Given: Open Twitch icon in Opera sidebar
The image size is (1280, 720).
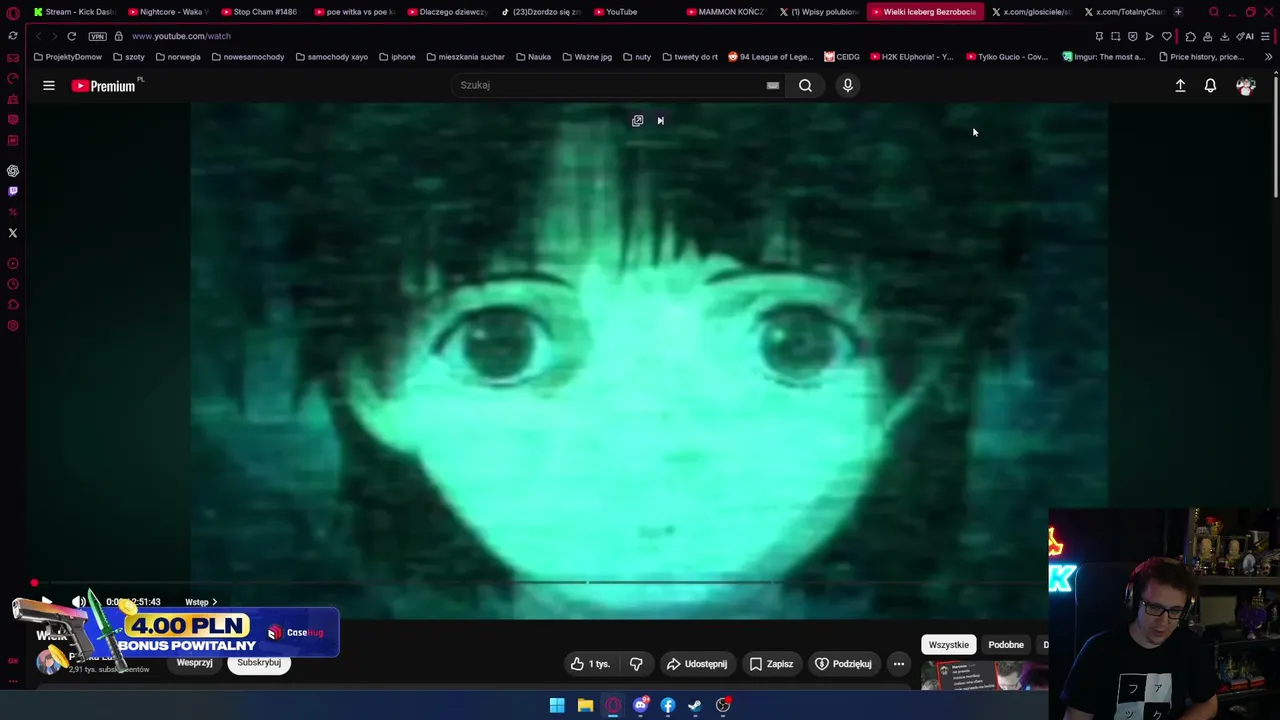Looking at the screenshot, I should click(13, 191).
